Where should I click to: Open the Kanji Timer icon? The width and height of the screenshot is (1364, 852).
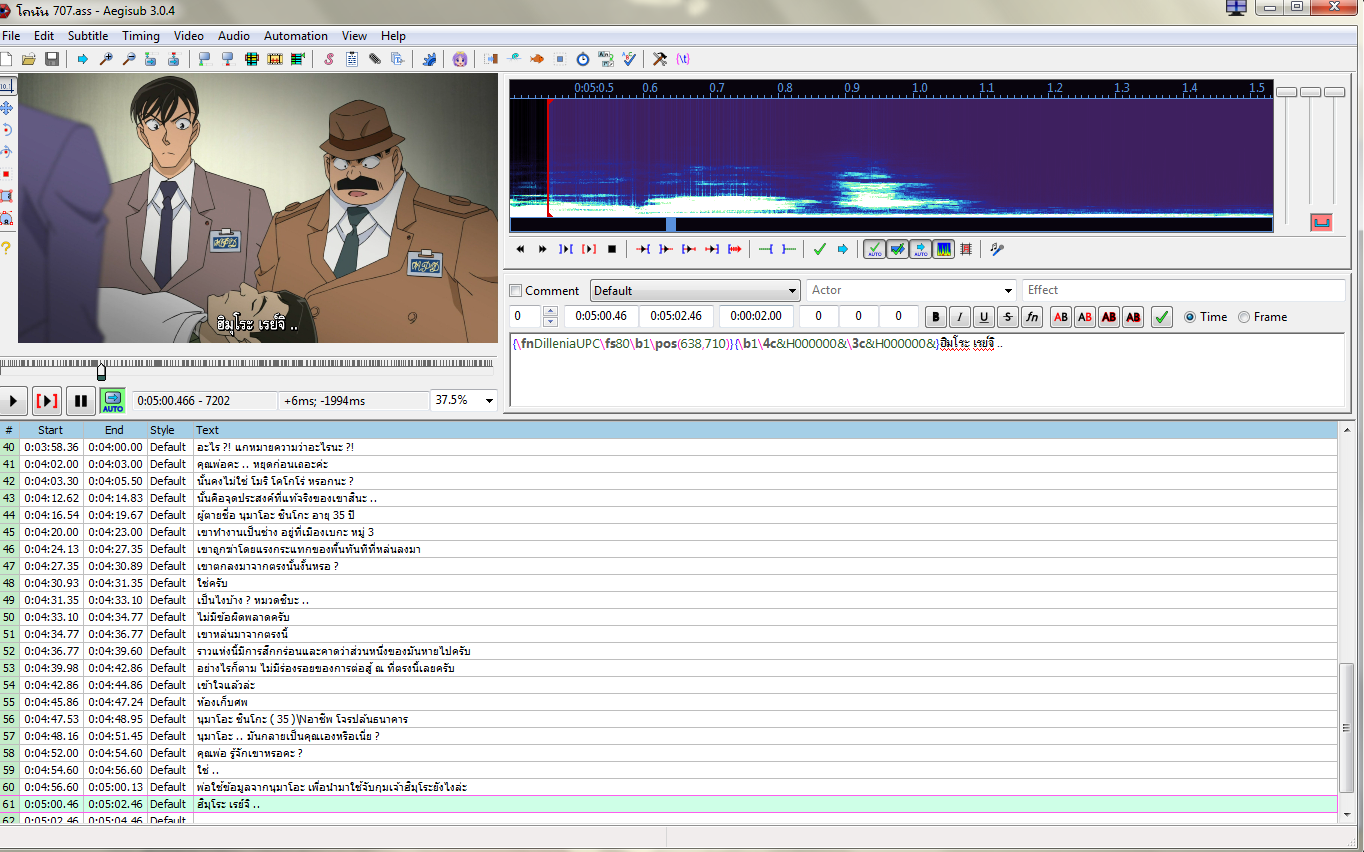606,60
